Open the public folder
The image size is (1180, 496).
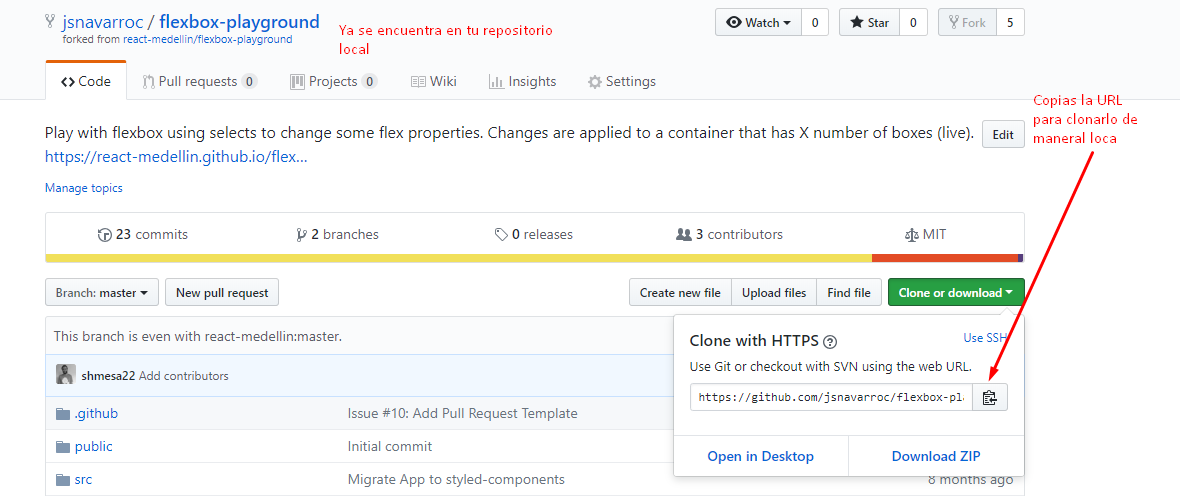(93, 446)
